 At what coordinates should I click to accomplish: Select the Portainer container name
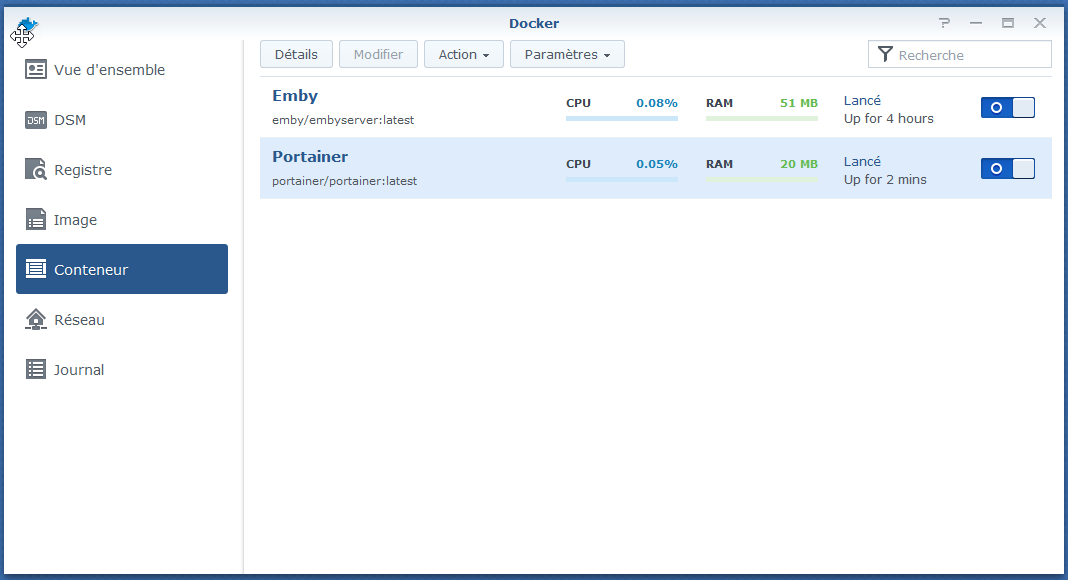click(x=310, y=157)
